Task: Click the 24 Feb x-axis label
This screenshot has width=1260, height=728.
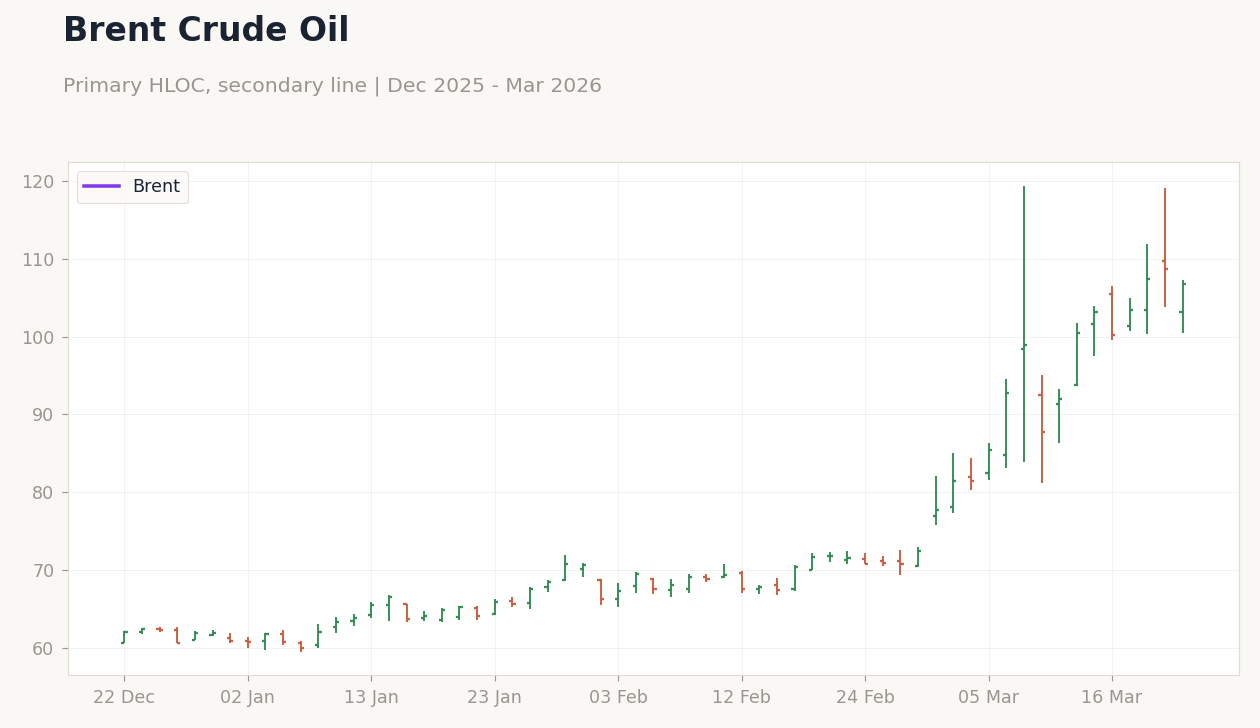Action: coord(865,698)
